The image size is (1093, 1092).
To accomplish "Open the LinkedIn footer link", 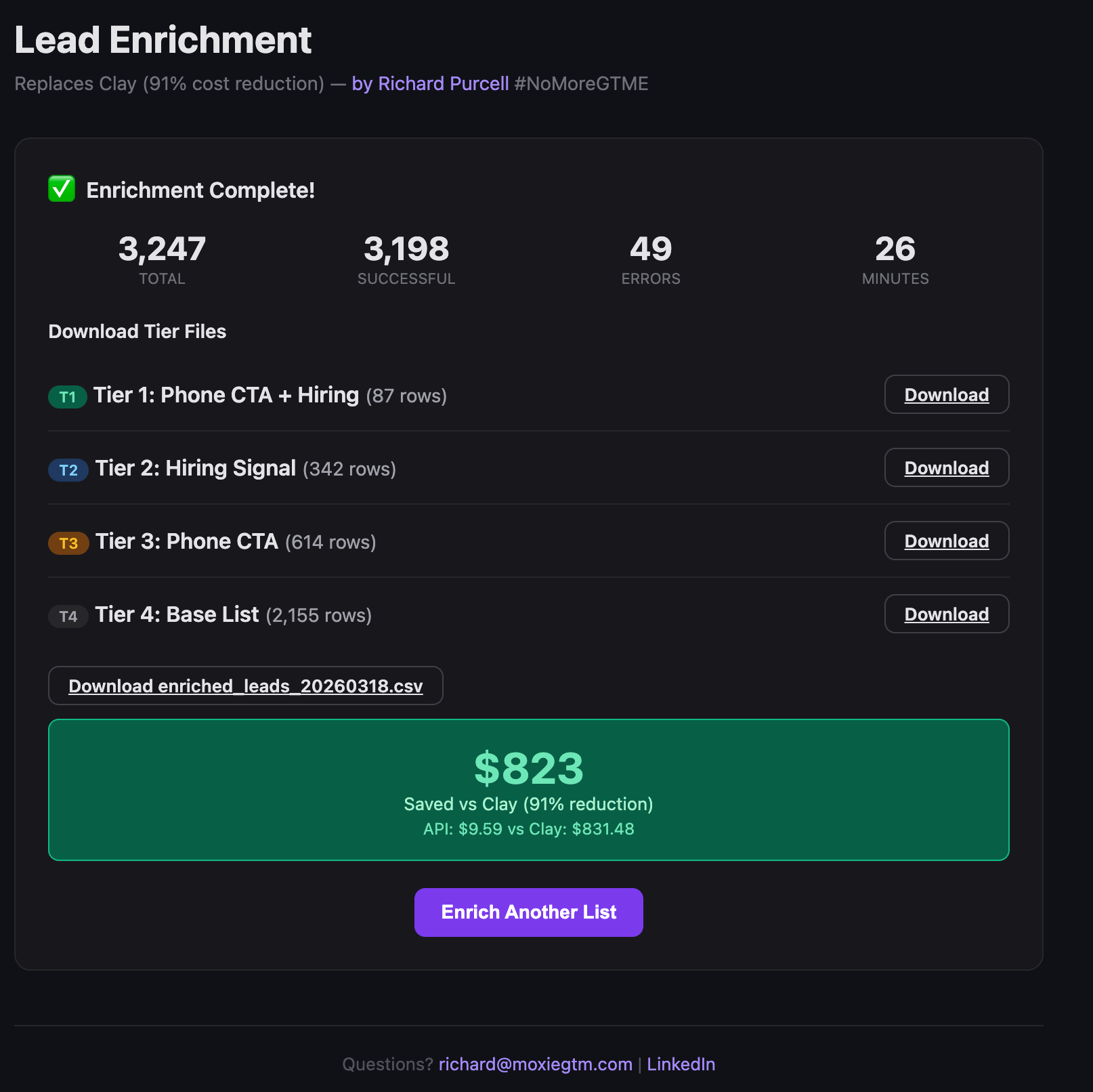I will 681,1064.
